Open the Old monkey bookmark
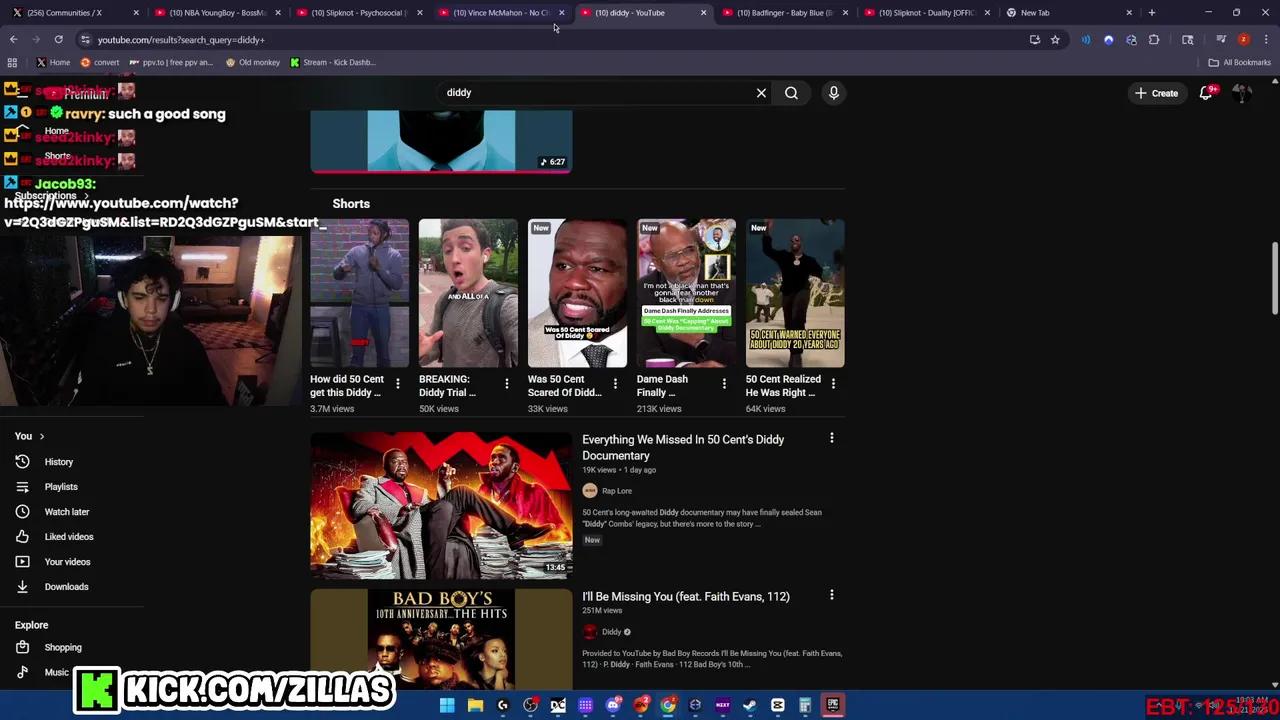 [253, 62]
